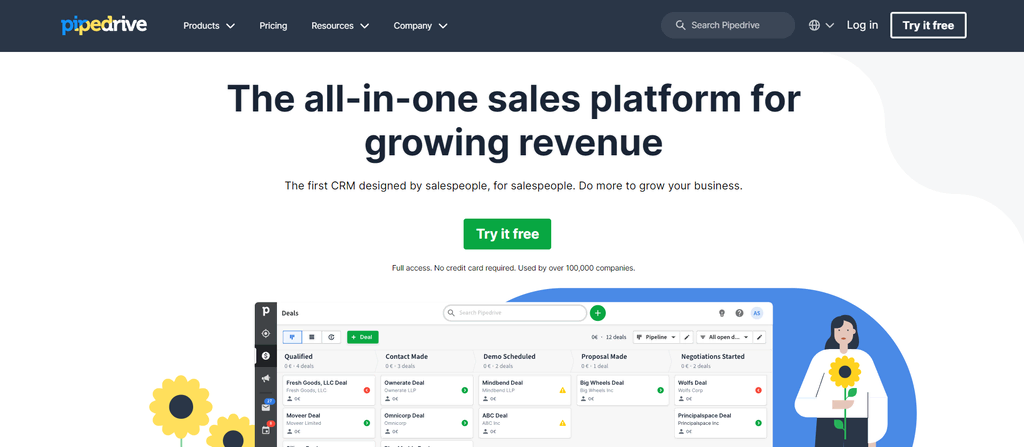Click pencil icon next to All open deals filter
Screen dimensions: 1024x447
[759, 337]
